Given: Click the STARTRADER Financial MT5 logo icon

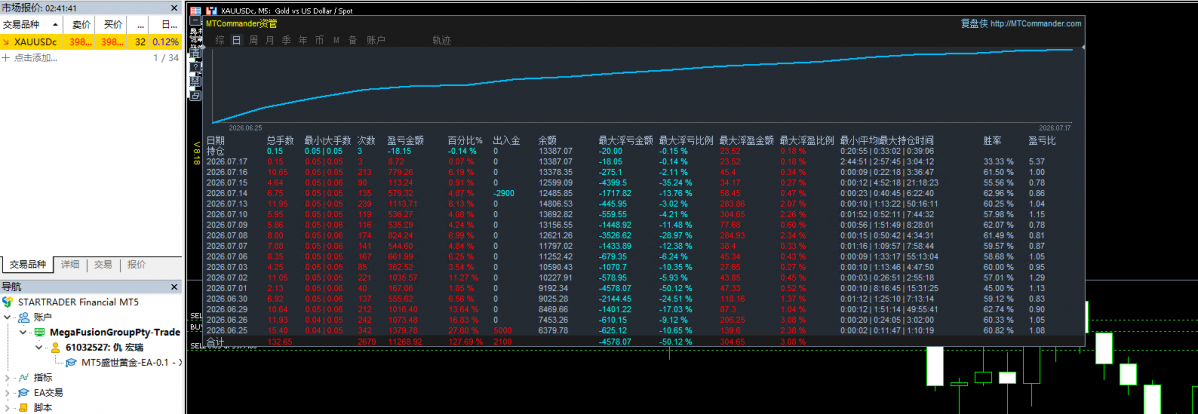Looking at the screenshot, I should [x=8, y=302].
